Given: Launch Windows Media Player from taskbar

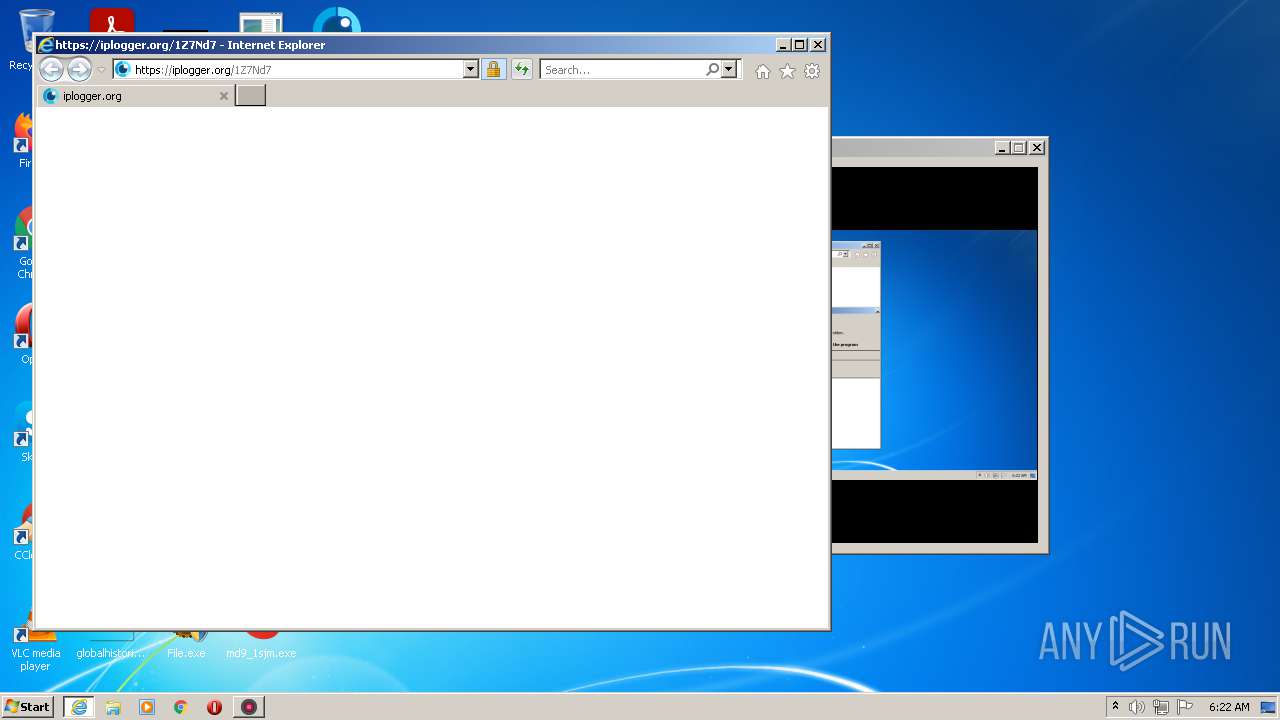Looking at the screenshot, I should coord(147,707).
